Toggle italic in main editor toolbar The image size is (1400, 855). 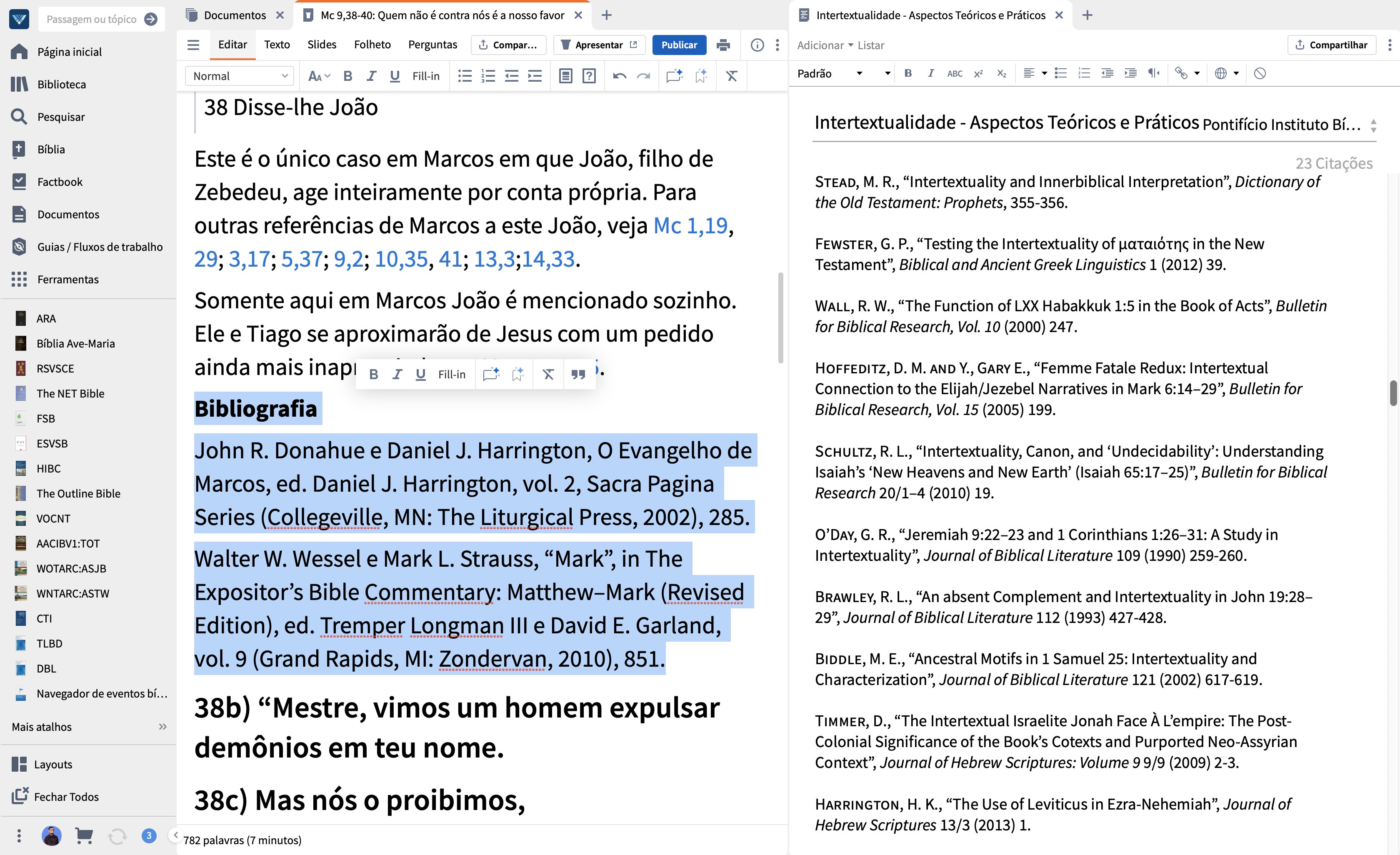pos(371,75)
